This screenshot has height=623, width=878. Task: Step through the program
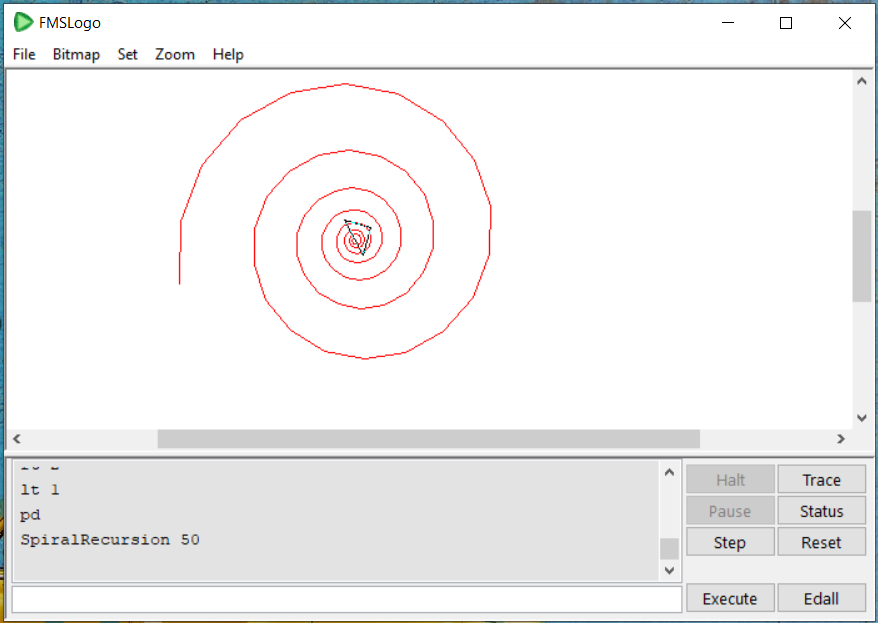tap(730, 541)
